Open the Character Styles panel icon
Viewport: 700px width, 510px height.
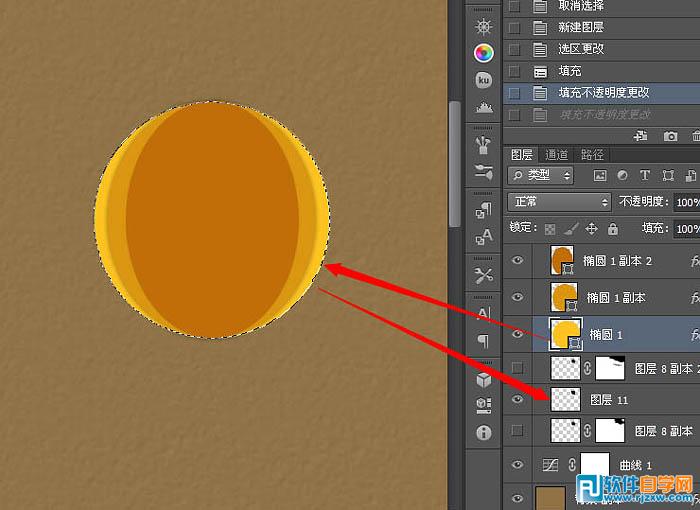pos(483,237)
